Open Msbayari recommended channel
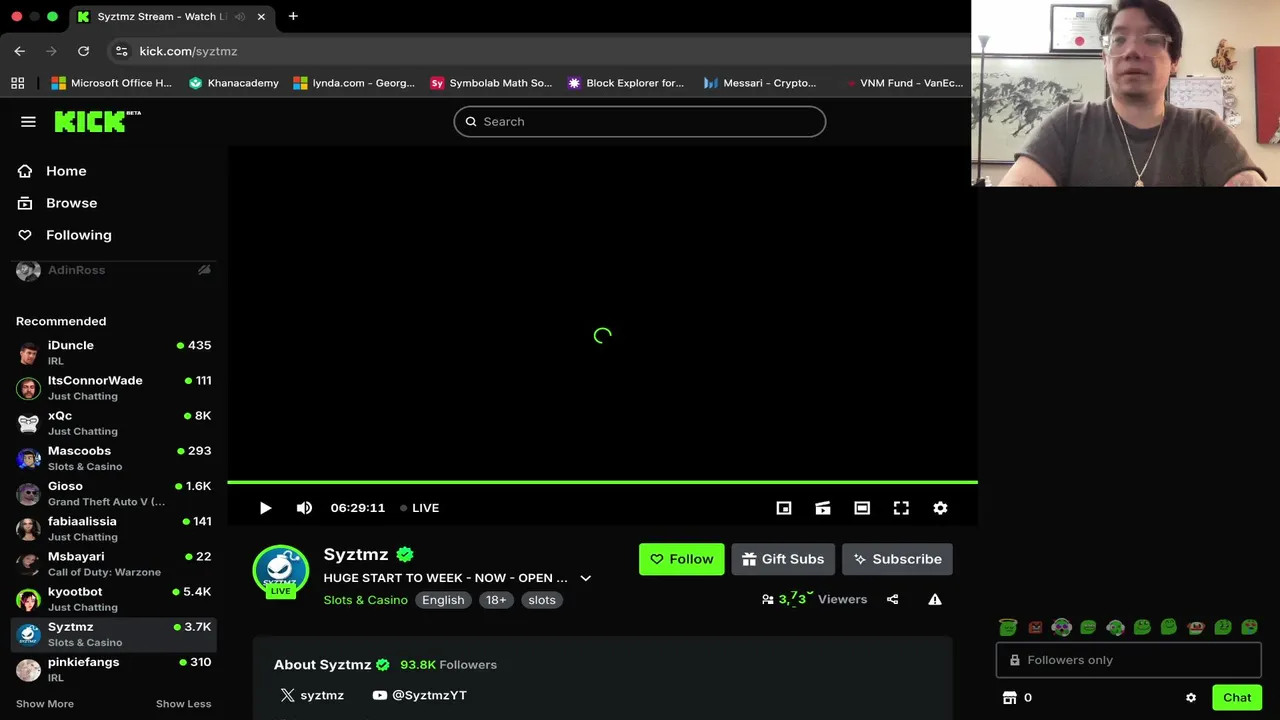1280x720 pixels. pyautogui.click(x=115, y=563)
